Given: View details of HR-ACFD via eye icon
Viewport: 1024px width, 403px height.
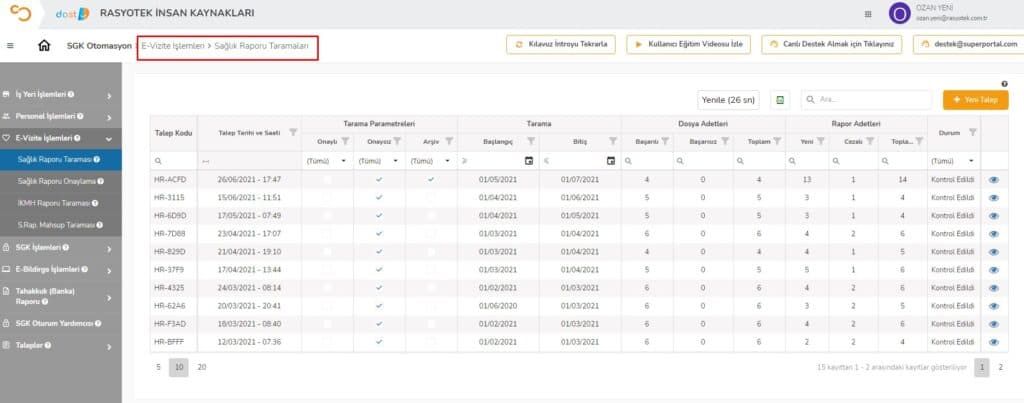Looking at the screenshot, I should point(993,179).
